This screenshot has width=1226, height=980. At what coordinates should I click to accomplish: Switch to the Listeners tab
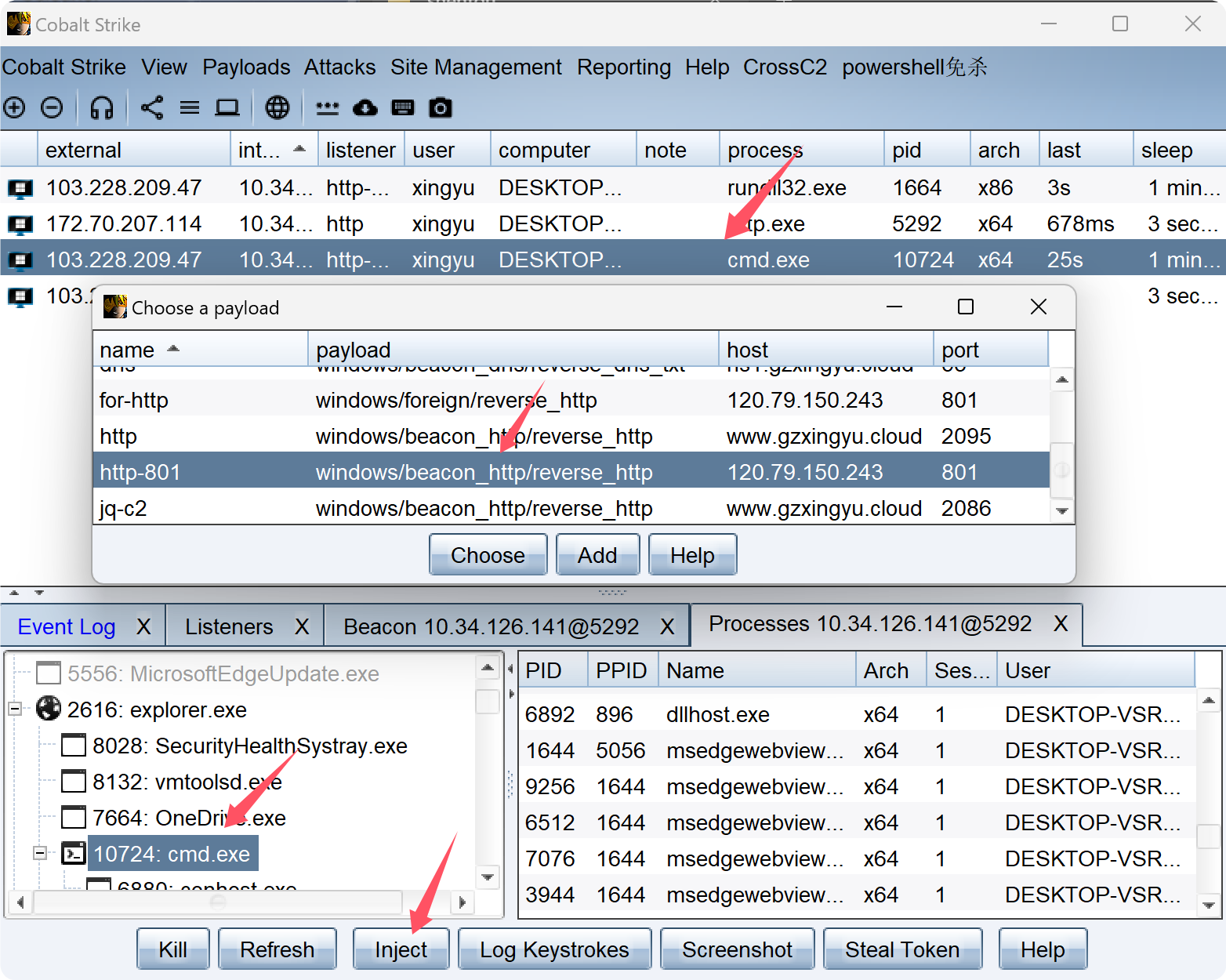tap(229, 626)
